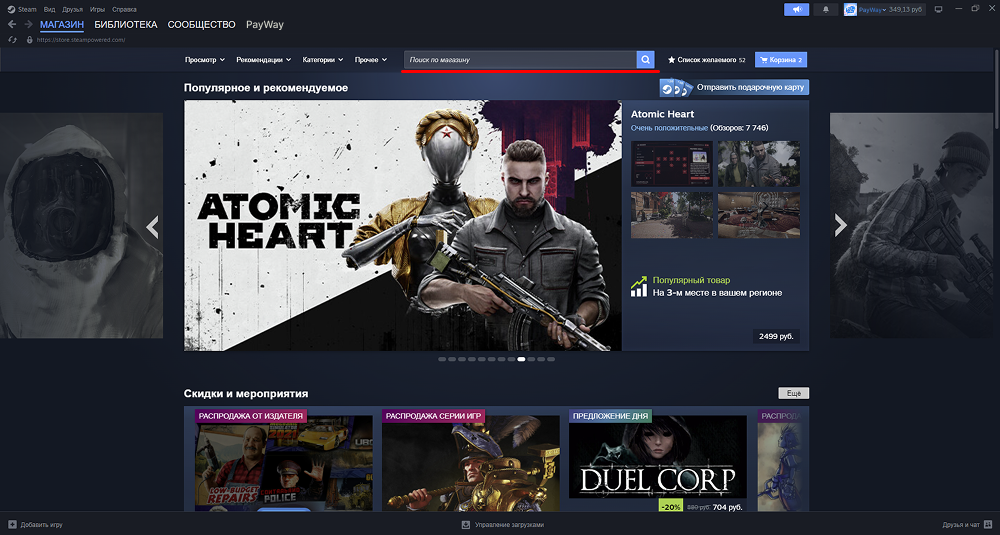Click the magnifier search button
This screenshot has height=535, width=1000.
pos(645,59)
